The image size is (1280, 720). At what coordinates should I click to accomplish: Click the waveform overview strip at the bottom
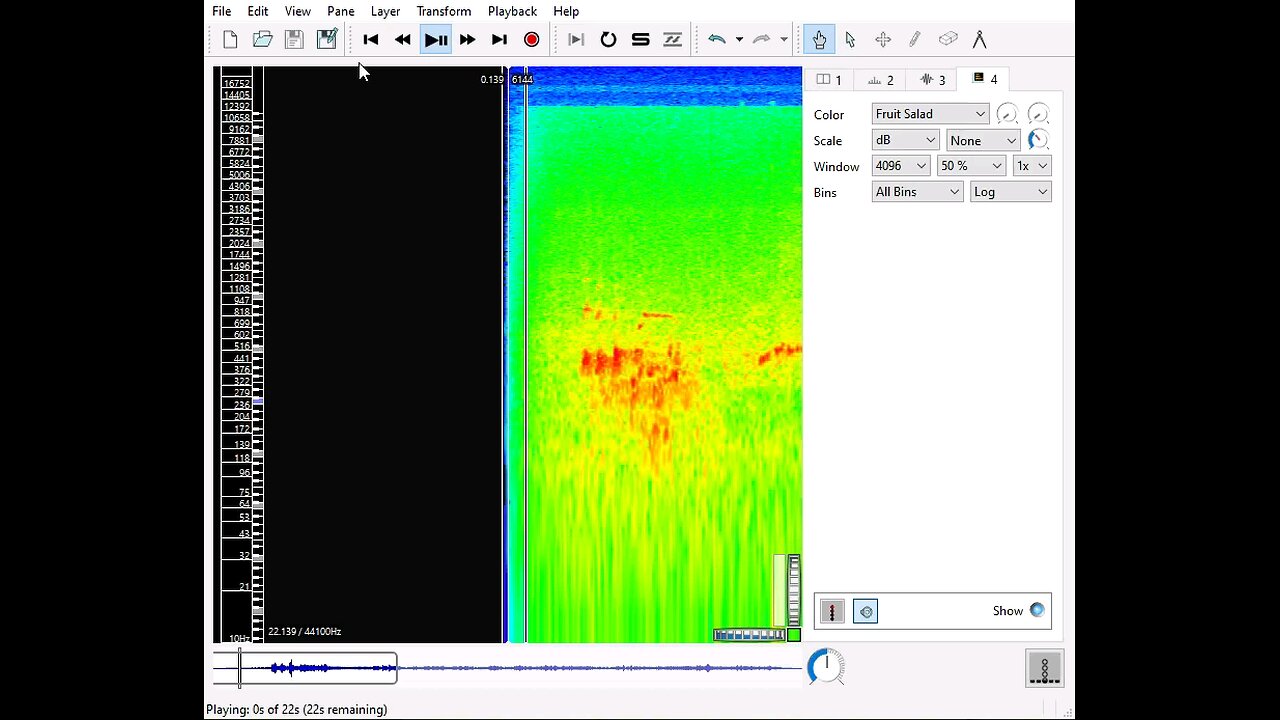pos(600,668)
